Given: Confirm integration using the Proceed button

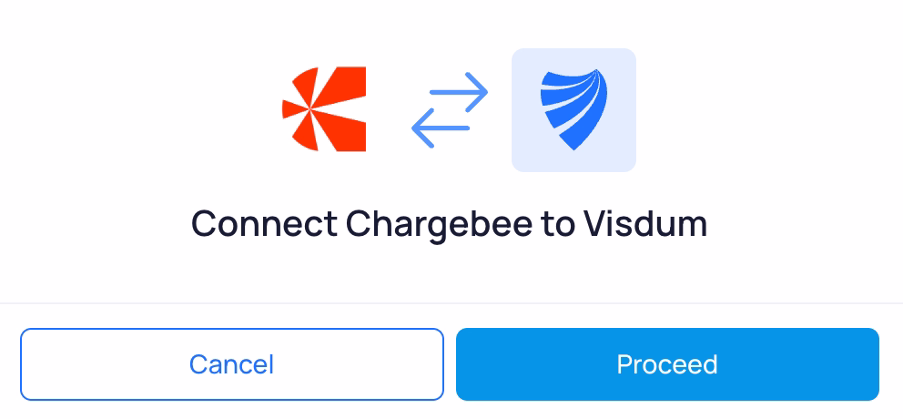Looking at the screenshot, I should (x=667, y=364).
